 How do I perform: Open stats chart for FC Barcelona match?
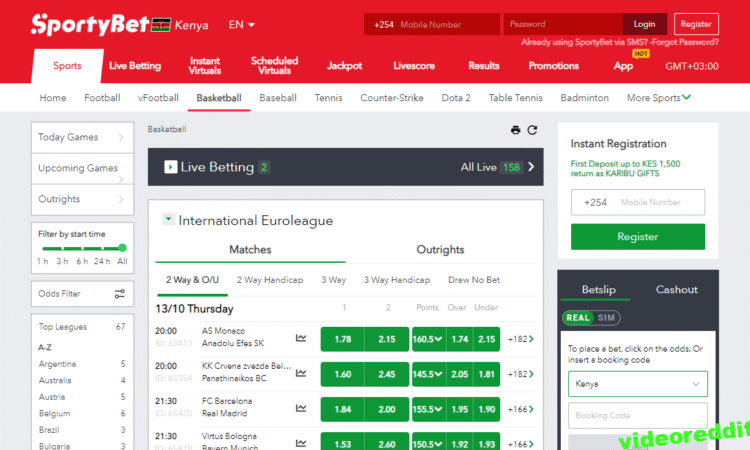click(x=301, y=408)
